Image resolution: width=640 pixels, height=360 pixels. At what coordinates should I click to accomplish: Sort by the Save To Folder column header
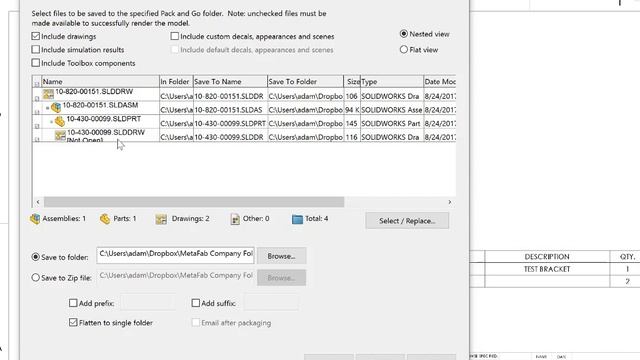point(305,82)
